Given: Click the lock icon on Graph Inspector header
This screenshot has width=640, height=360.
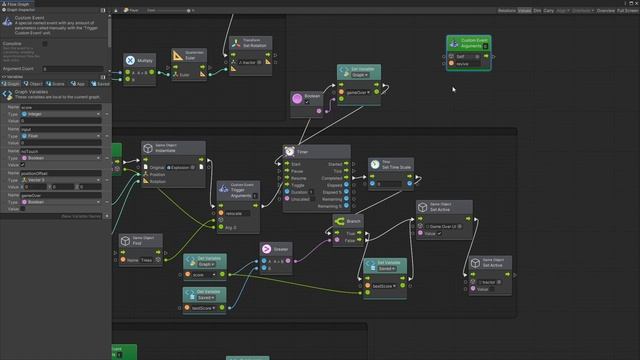Looking at the screenshot, I should (x=103, y=10).
